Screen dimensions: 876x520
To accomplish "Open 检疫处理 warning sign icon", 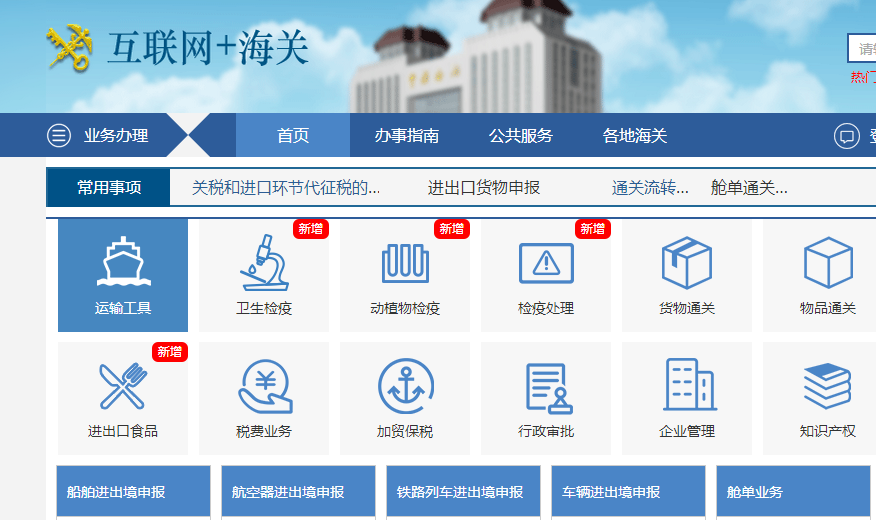I will click(x=546, y=264).
